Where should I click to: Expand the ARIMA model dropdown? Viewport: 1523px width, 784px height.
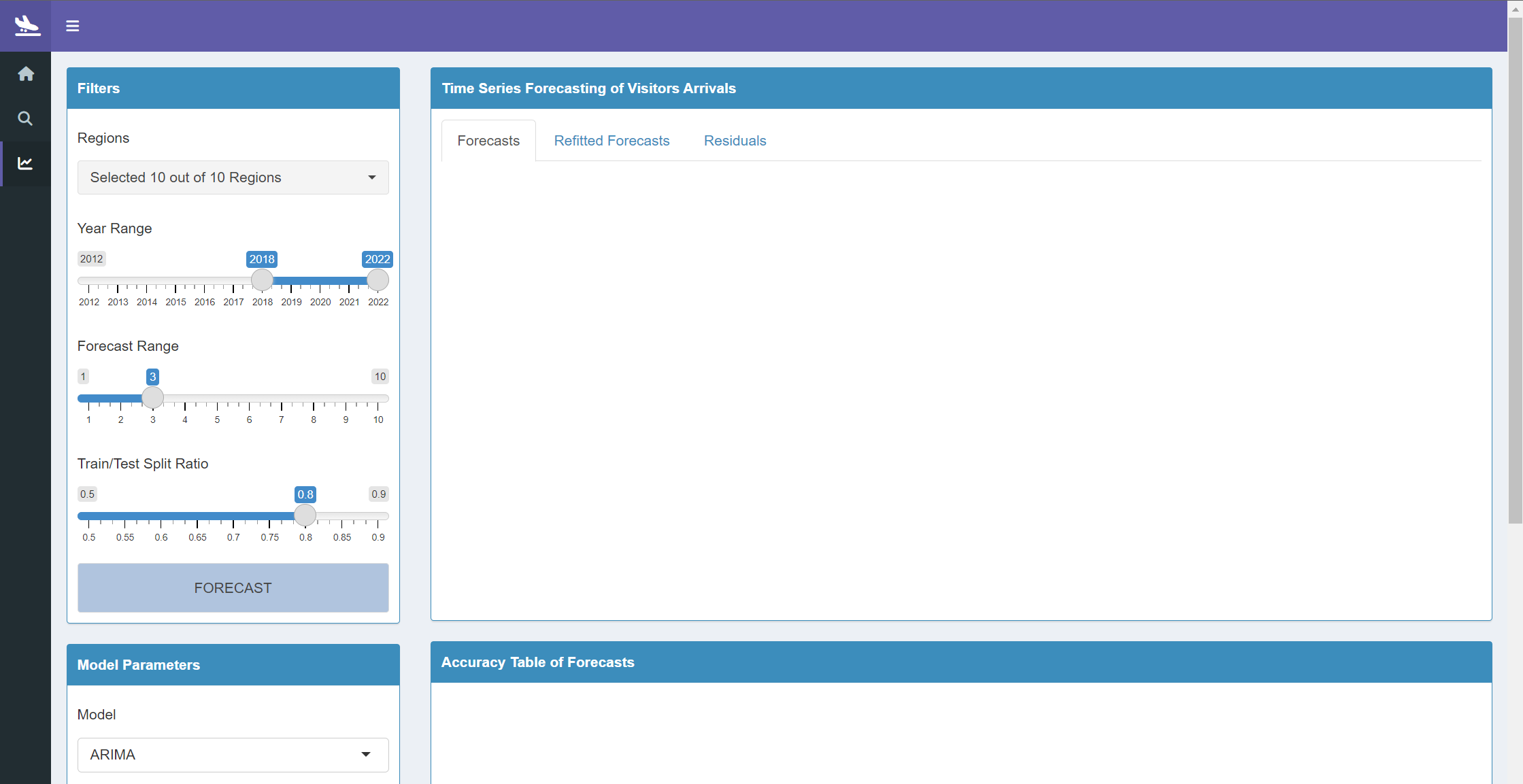tap(233, 755)
